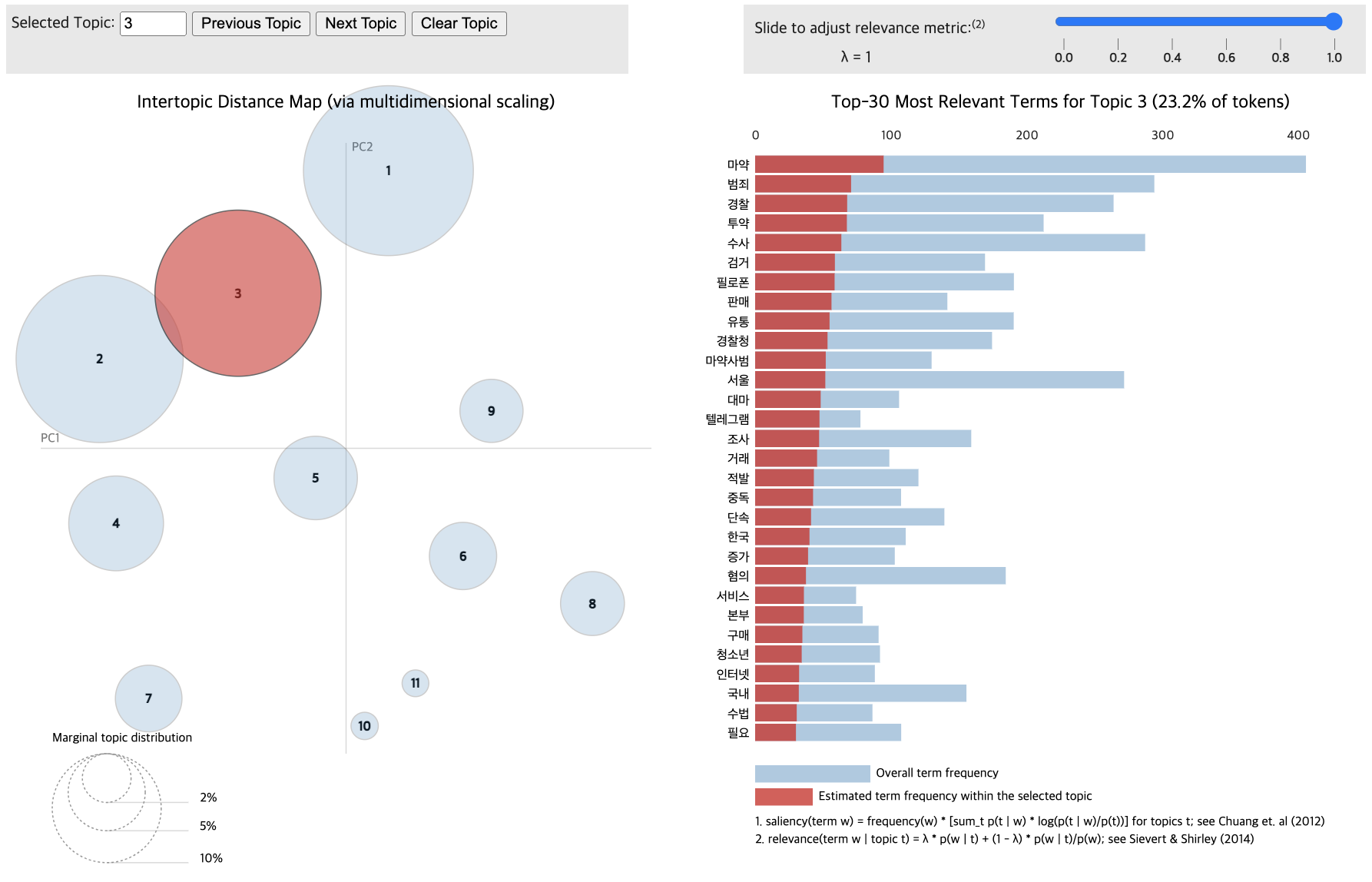Viewport: 1372px width, 882px height.
Task: Click the Selected Topic input field
Action: coord(153,23)
